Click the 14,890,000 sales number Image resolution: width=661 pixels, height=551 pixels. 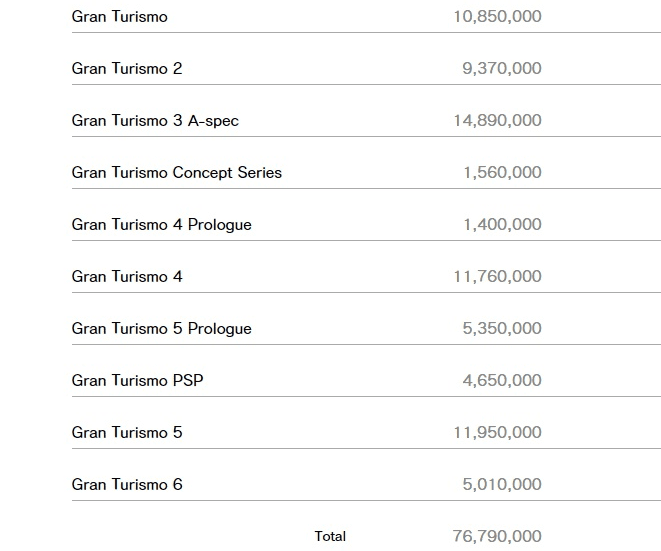click(497, 121)
